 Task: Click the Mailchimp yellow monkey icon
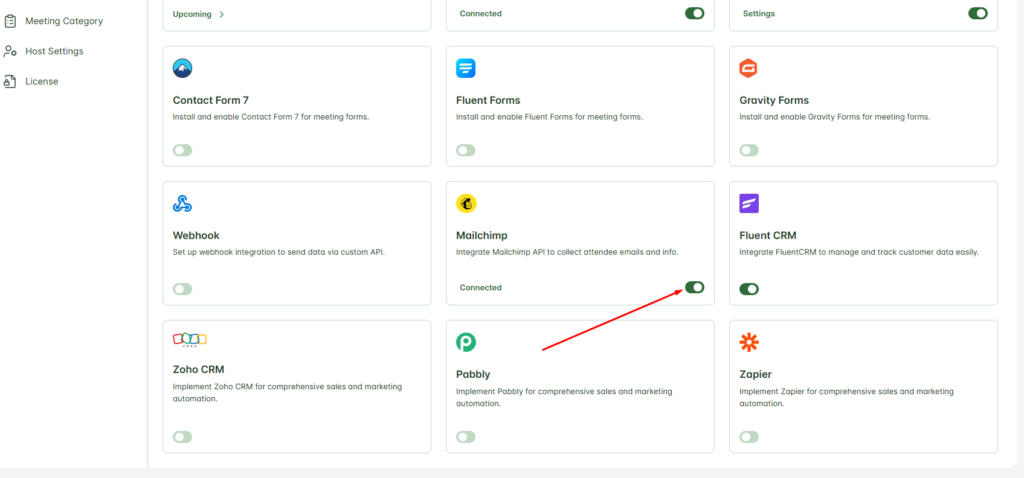[466, 204]
